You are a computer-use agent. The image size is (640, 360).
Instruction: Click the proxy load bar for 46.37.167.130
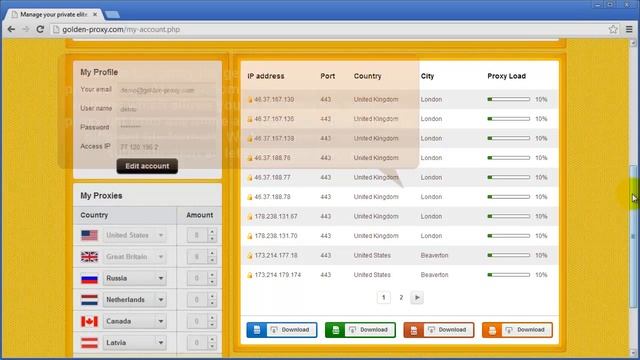tap(509, 100)
